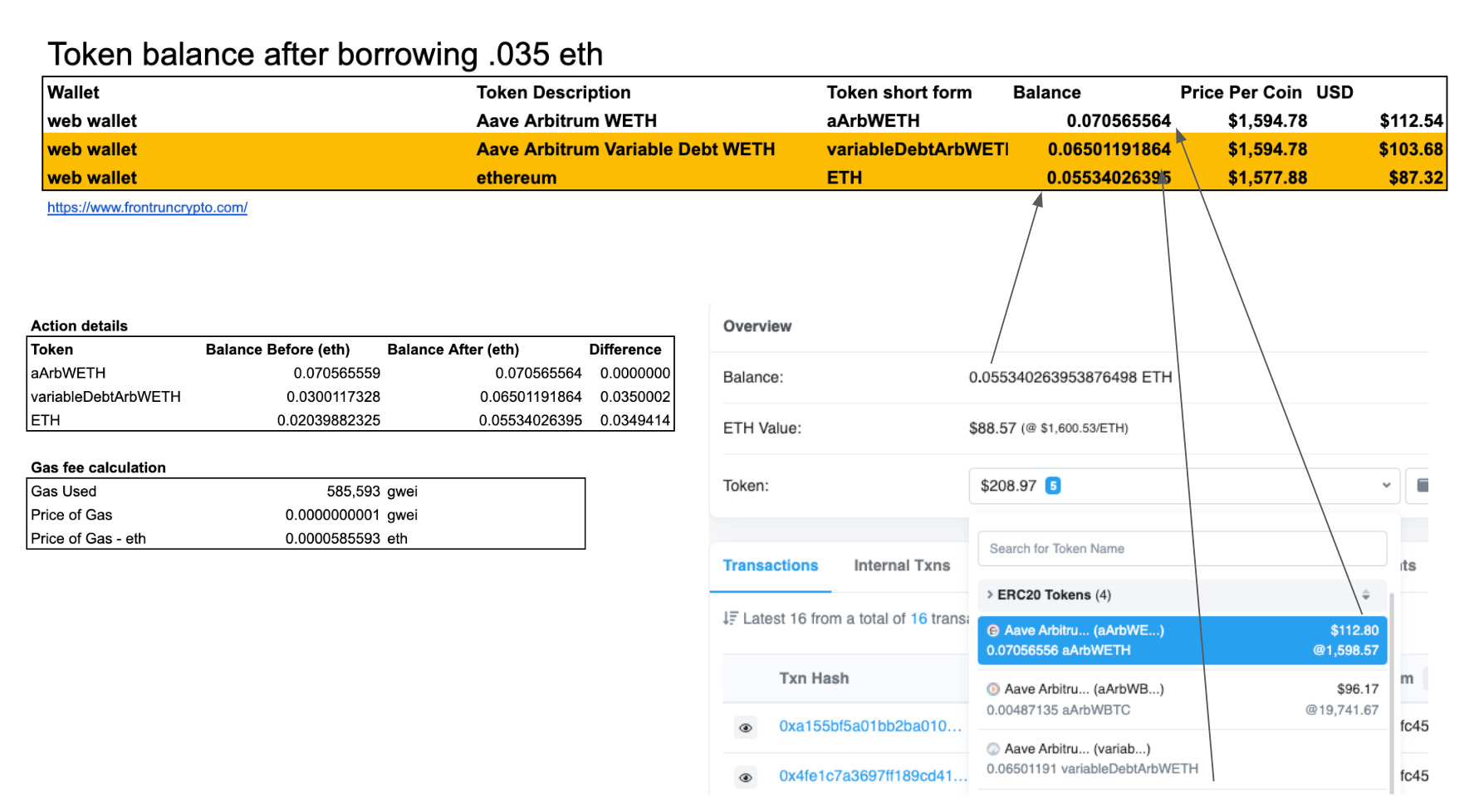Select the Price of Gas - eth value 0.0000585593
This screenshot has width=1474, height=812.
332,539
